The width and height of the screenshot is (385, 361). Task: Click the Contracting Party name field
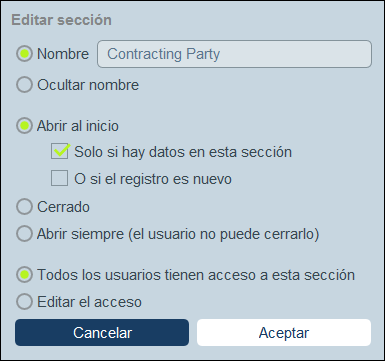[234, 54]
